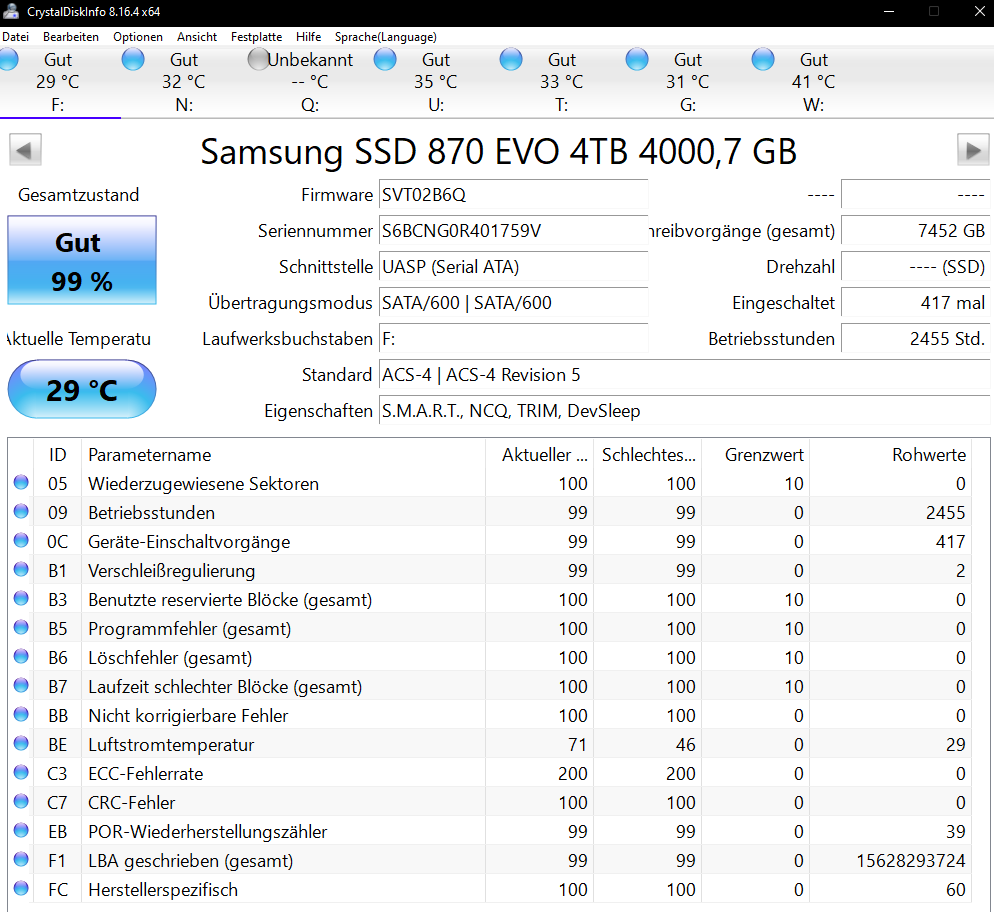Screen dimensions: 994x912
Task: Click the previous disk arrow button
Action: point(25,150)
